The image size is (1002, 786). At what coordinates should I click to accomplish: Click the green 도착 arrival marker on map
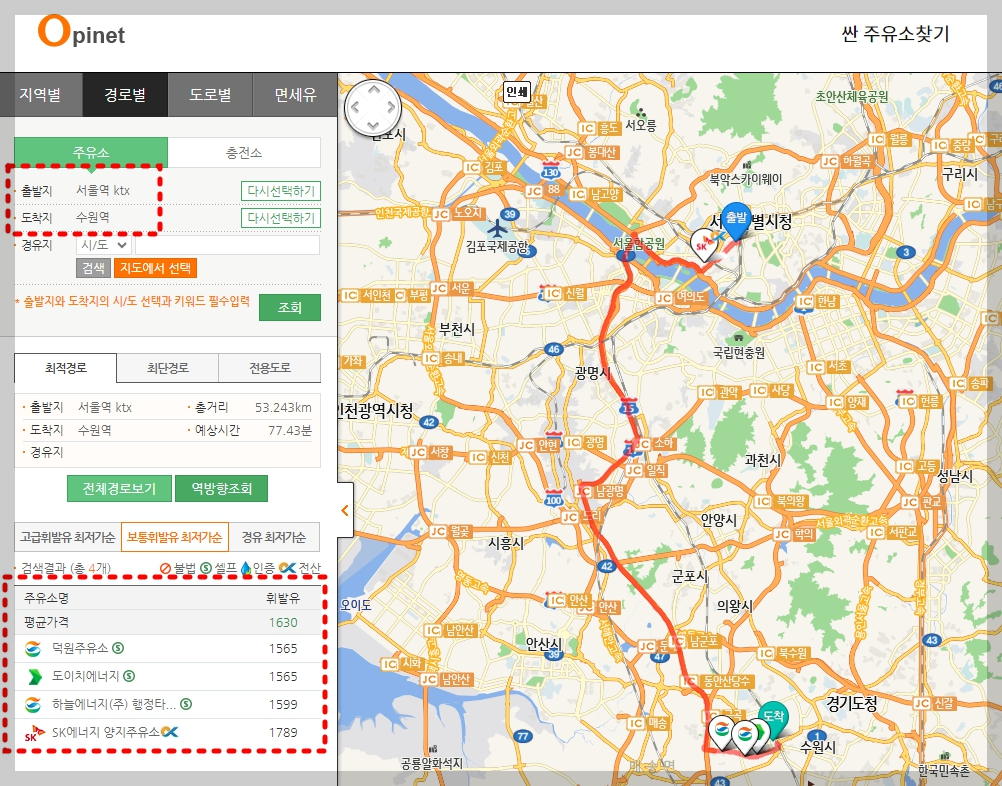click(x=773, y=721)
